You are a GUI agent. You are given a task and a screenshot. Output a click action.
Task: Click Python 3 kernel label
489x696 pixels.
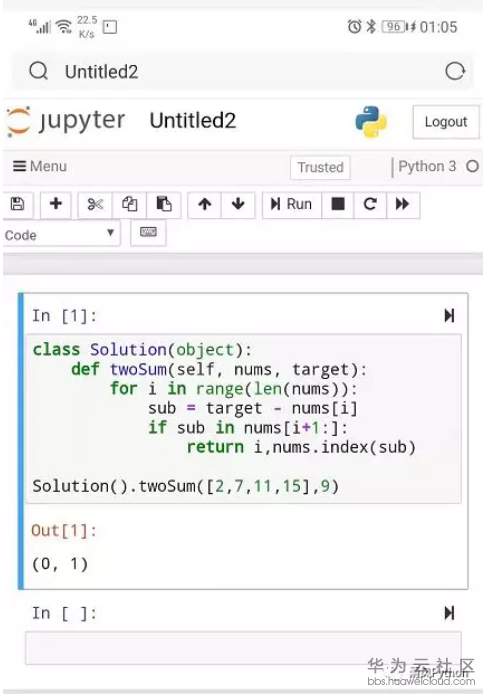tap(427, 166)
